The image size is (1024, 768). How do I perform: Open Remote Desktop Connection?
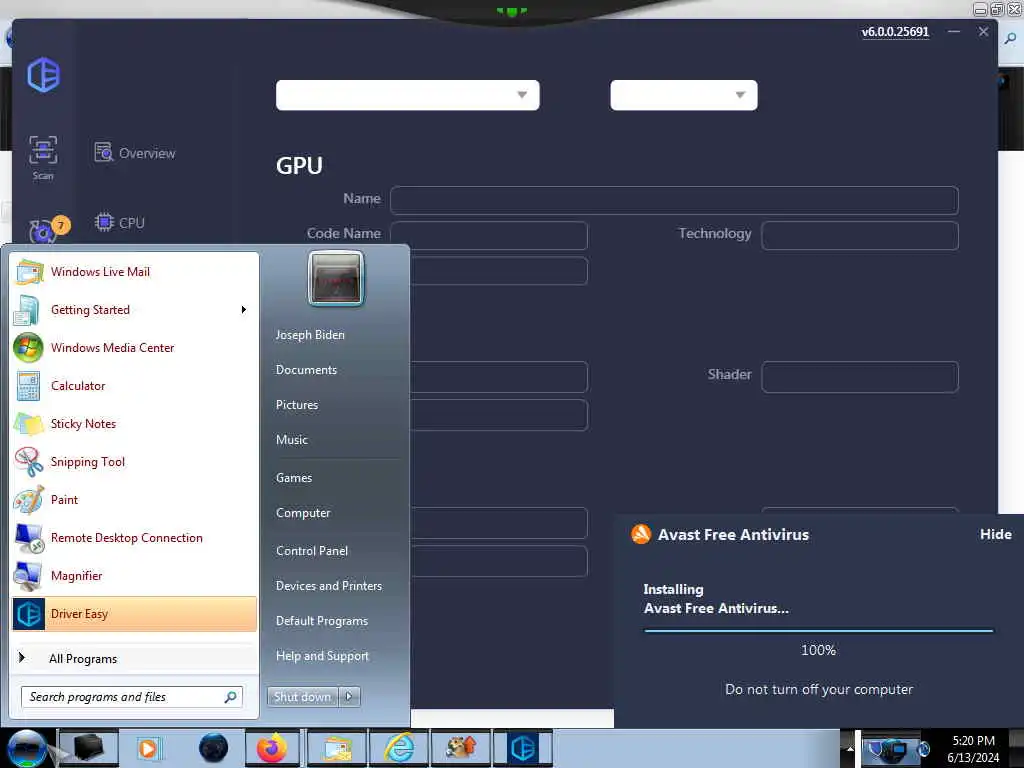click(x=134, y=537)
